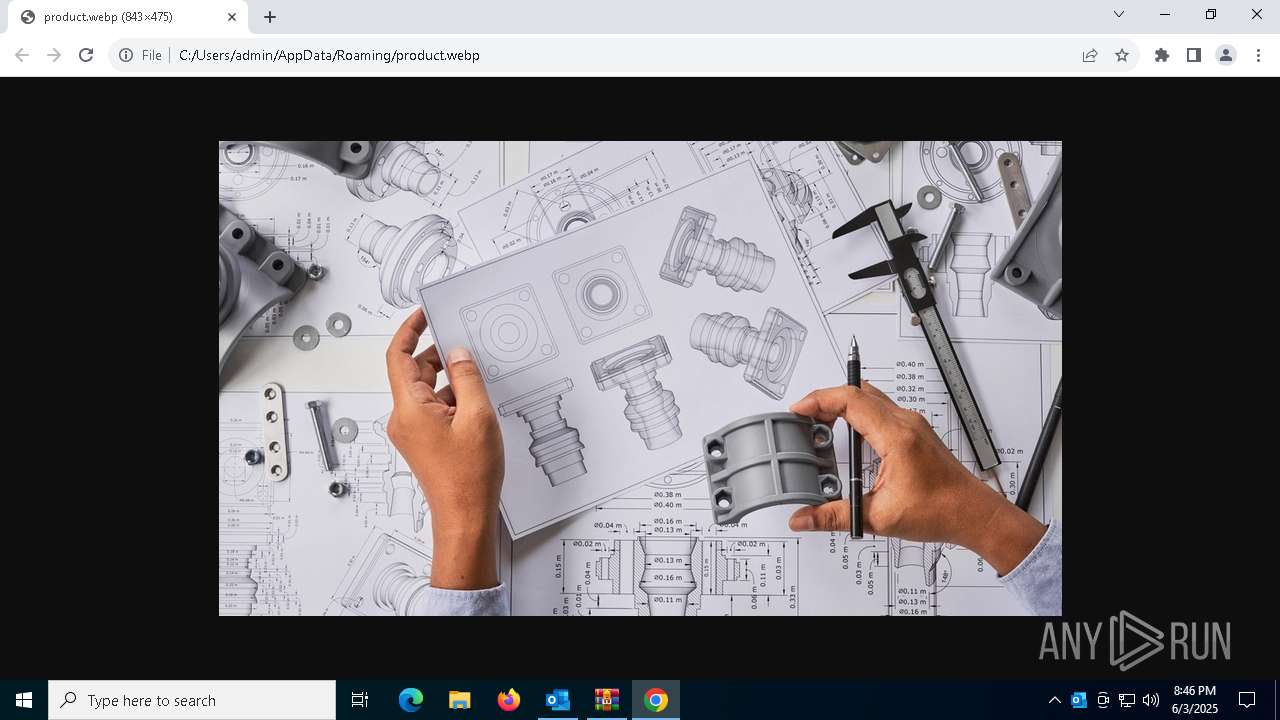Click the browser Back arrow
This screenshot has width=1280, height=720.
[22, 55]
